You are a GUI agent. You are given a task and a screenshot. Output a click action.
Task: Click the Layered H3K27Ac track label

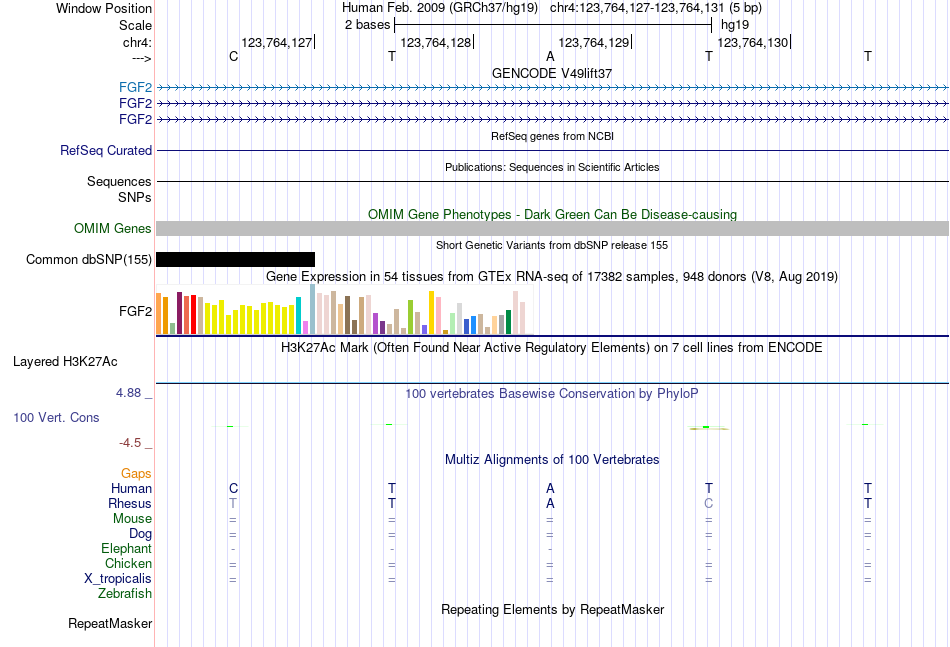[x=65, y=362]
